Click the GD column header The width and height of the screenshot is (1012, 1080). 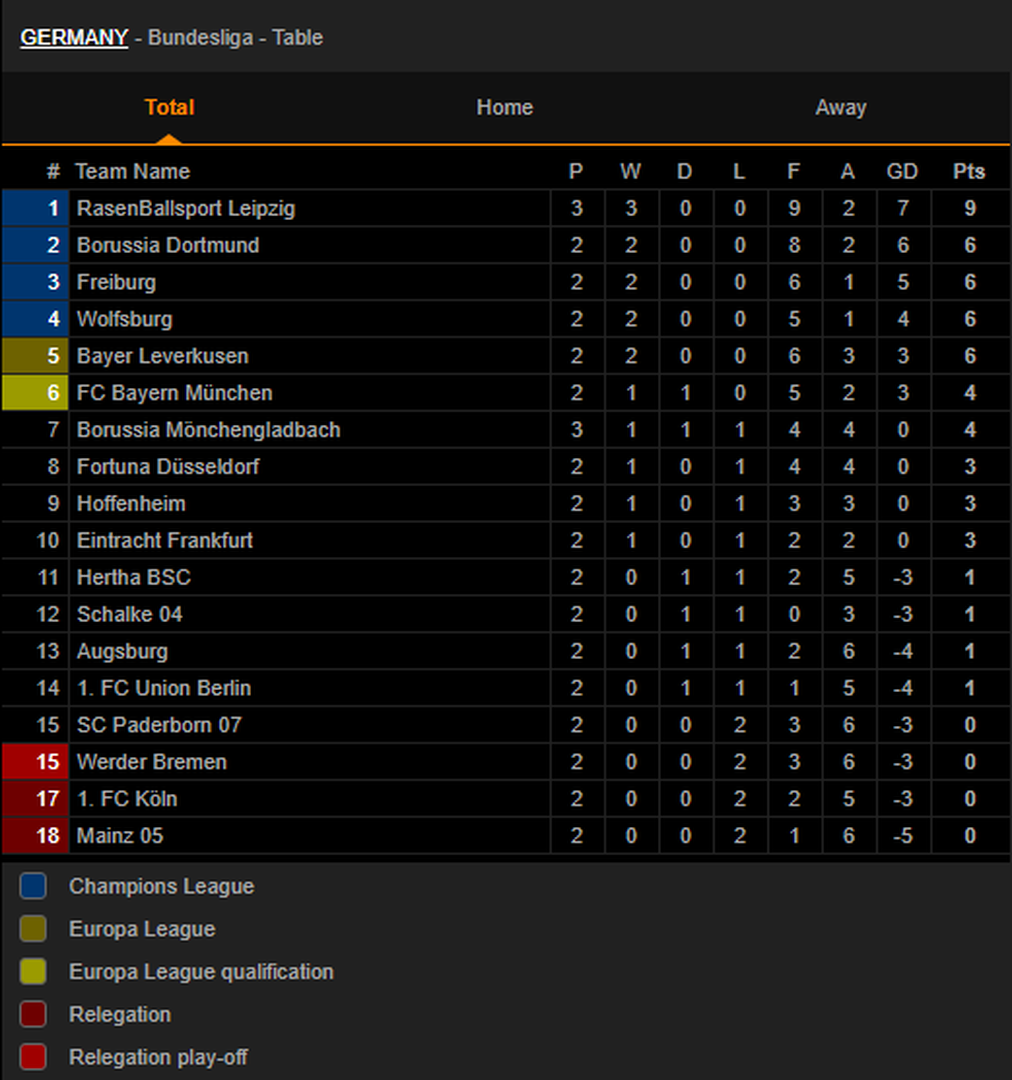(902, 172)
